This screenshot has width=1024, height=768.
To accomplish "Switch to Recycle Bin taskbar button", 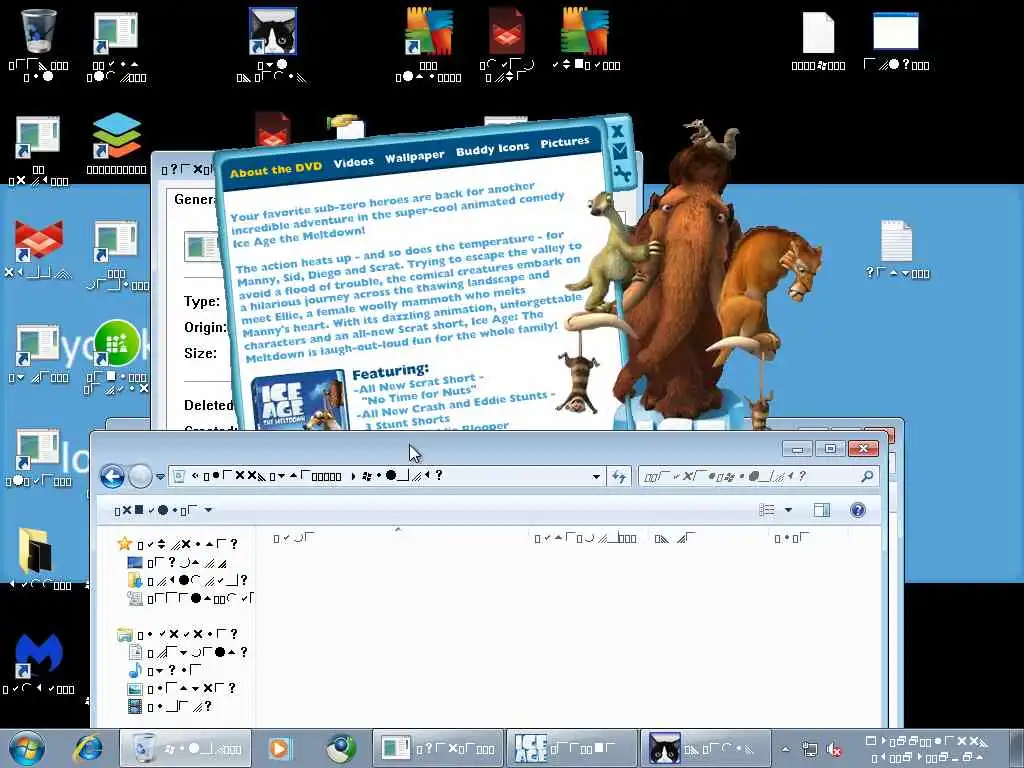I will point(185,748).
